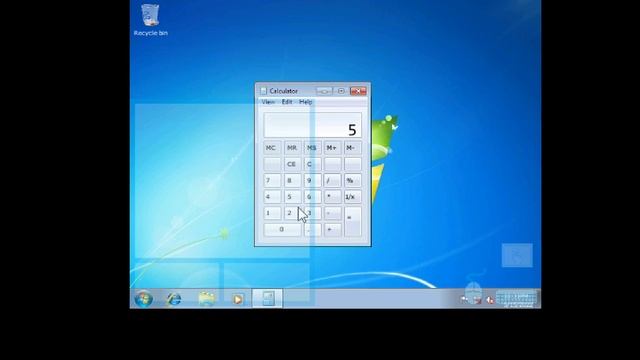Click the decimal point key
Viewport: 640px width, 360px height.
point(312,229)
